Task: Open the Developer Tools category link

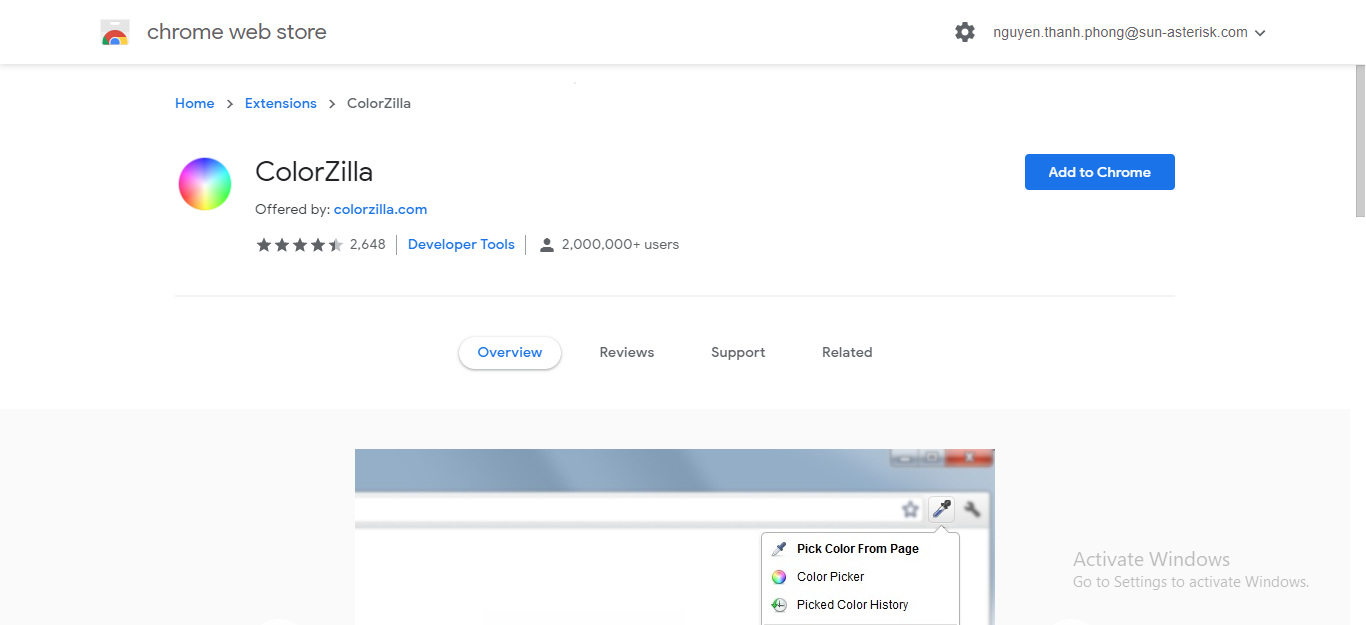Action: tap(461, 244)
